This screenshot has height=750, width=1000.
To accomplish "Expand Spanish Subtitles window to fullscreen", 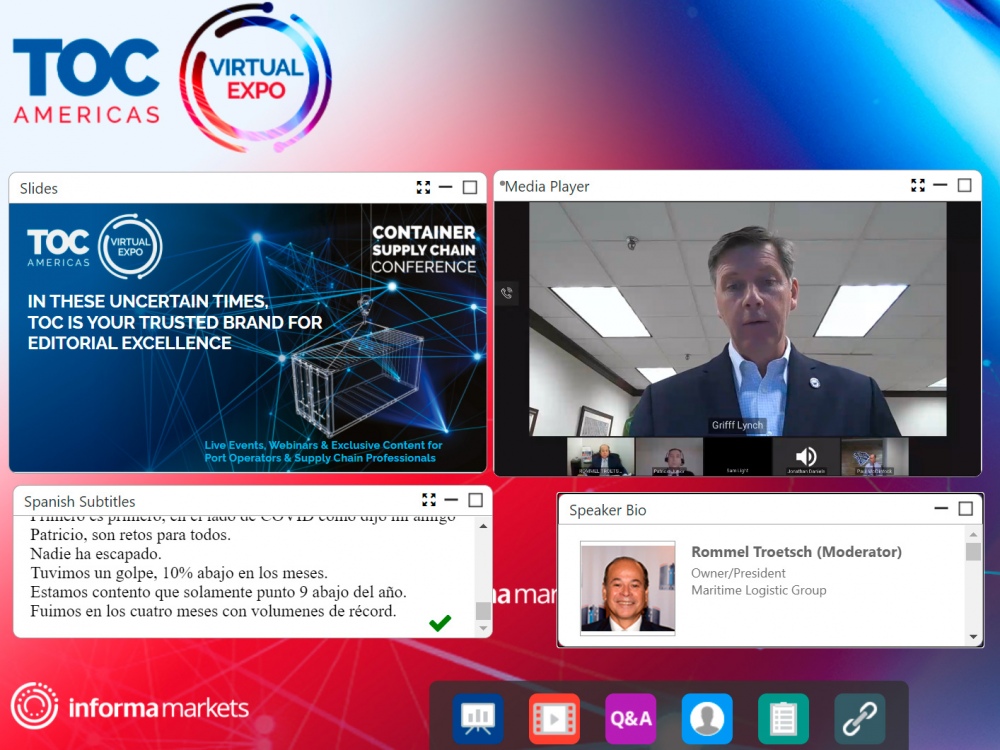I will pos(429,500).
